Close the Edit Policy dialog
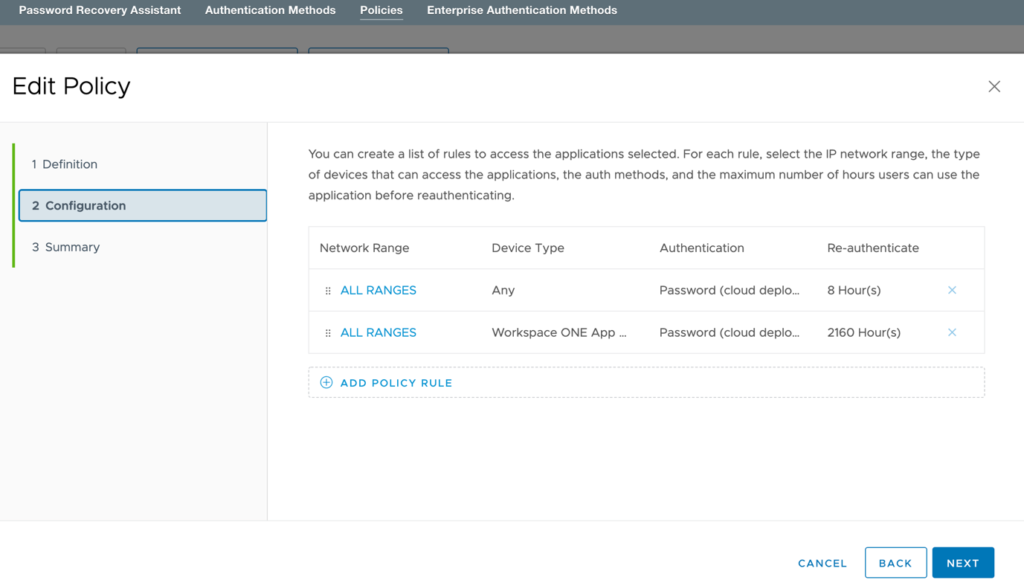The height and width of the screenshot is (580, 1024). tap(994, 86)
